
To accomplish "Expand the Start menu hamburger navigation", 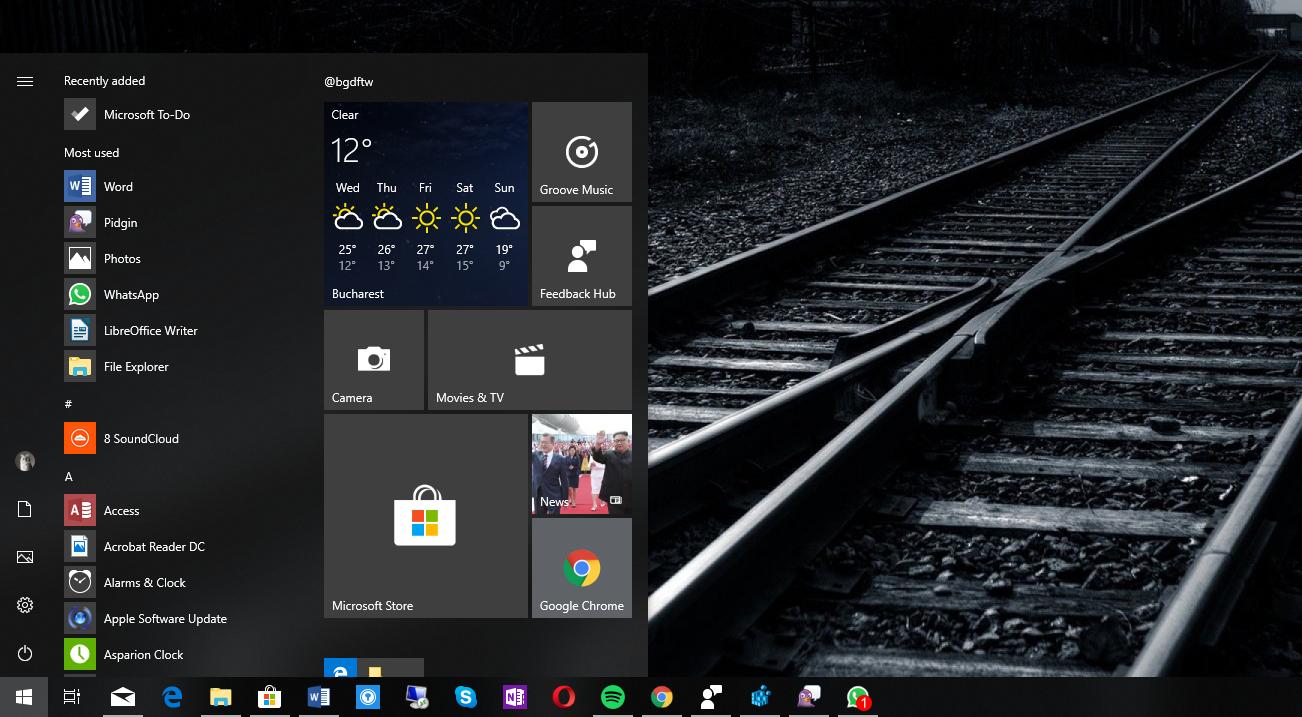I will click(25, 81).
